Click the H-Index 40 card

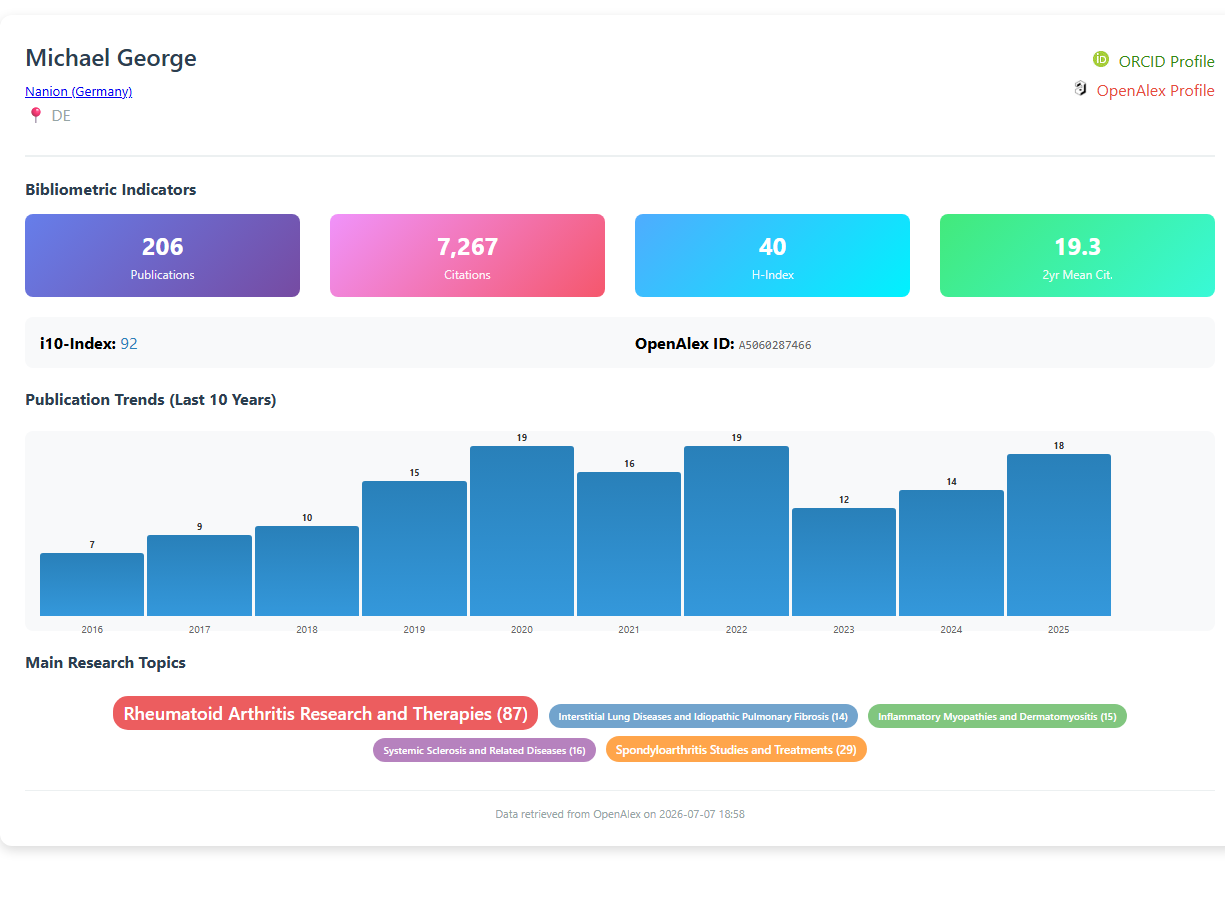(x=772, y=256)
